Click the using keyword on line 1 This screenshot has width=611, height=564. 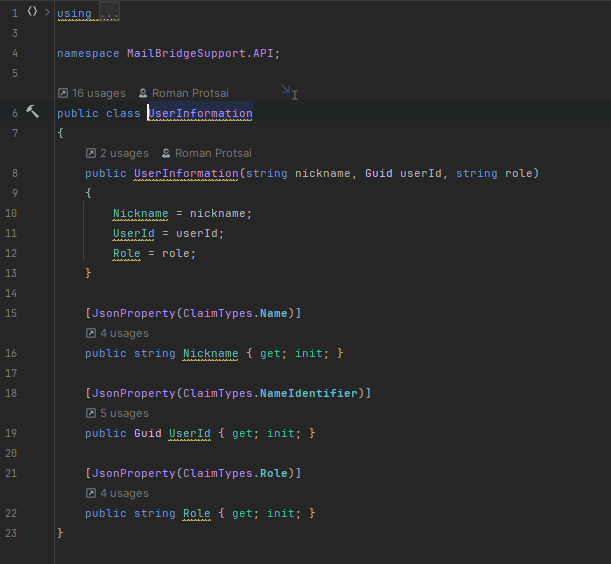click(x=74, y=13)
